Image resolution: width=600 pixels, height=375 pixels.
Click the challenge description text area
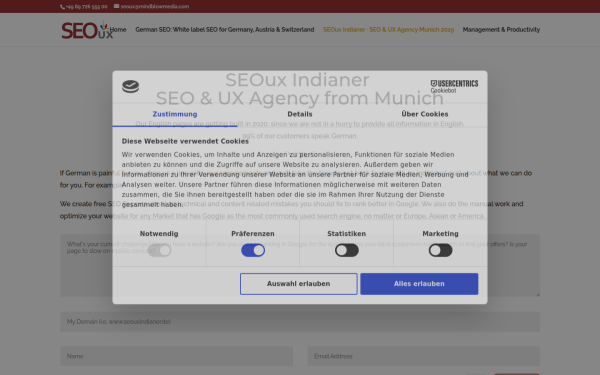[x=300, y=266]
